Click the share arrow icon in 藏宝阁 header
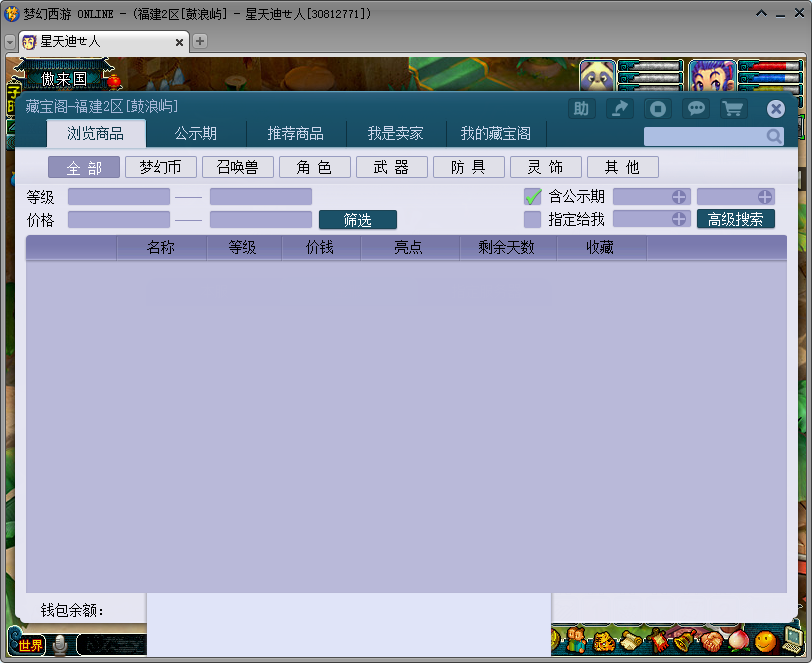This screenshot has height=663, width=812. click(x=619, y=109)
